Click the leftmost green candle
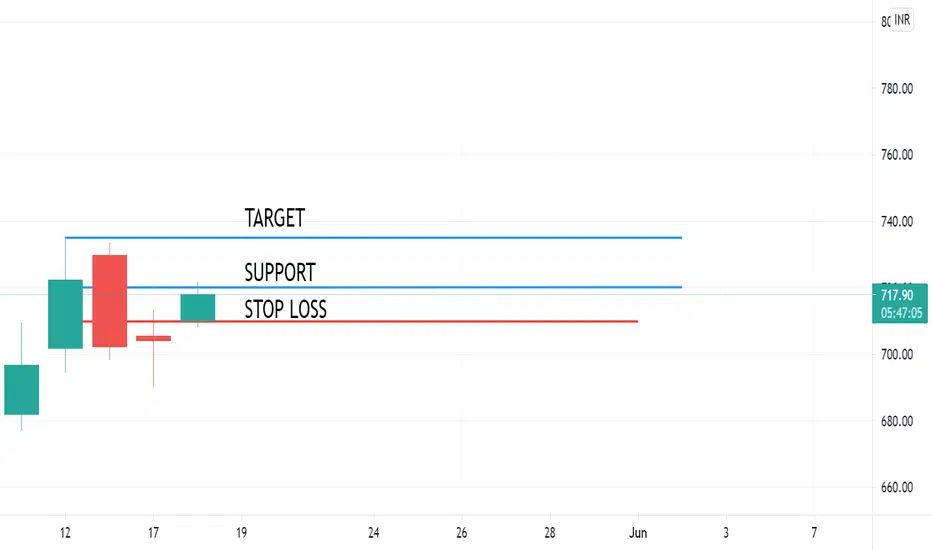932x550 pixels. [x=21, y=390]
